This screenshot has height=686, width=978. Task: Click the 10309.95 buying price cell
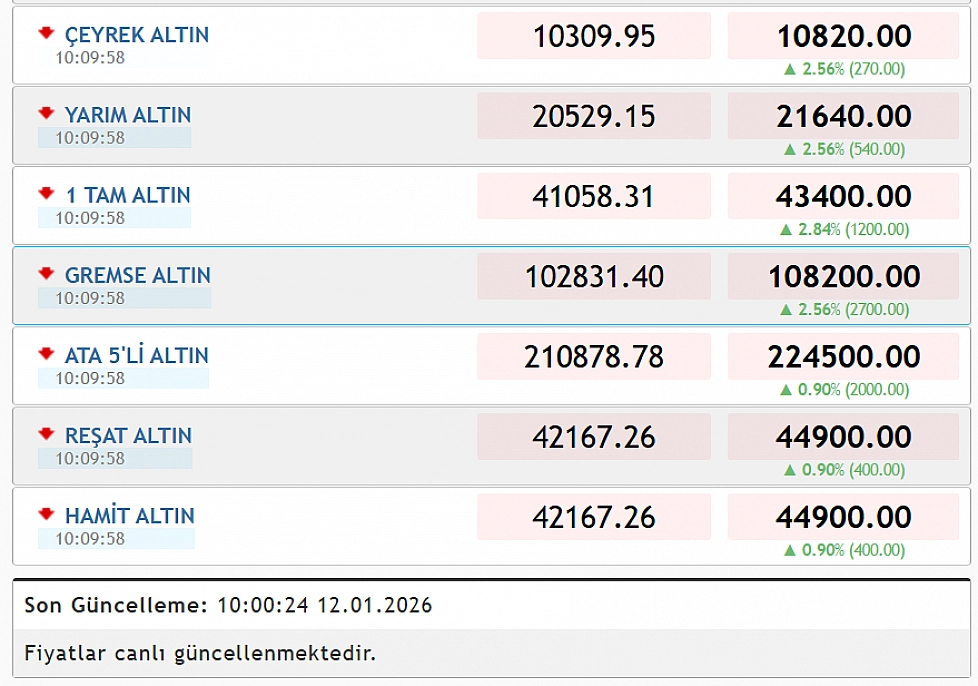pos(594,37)
